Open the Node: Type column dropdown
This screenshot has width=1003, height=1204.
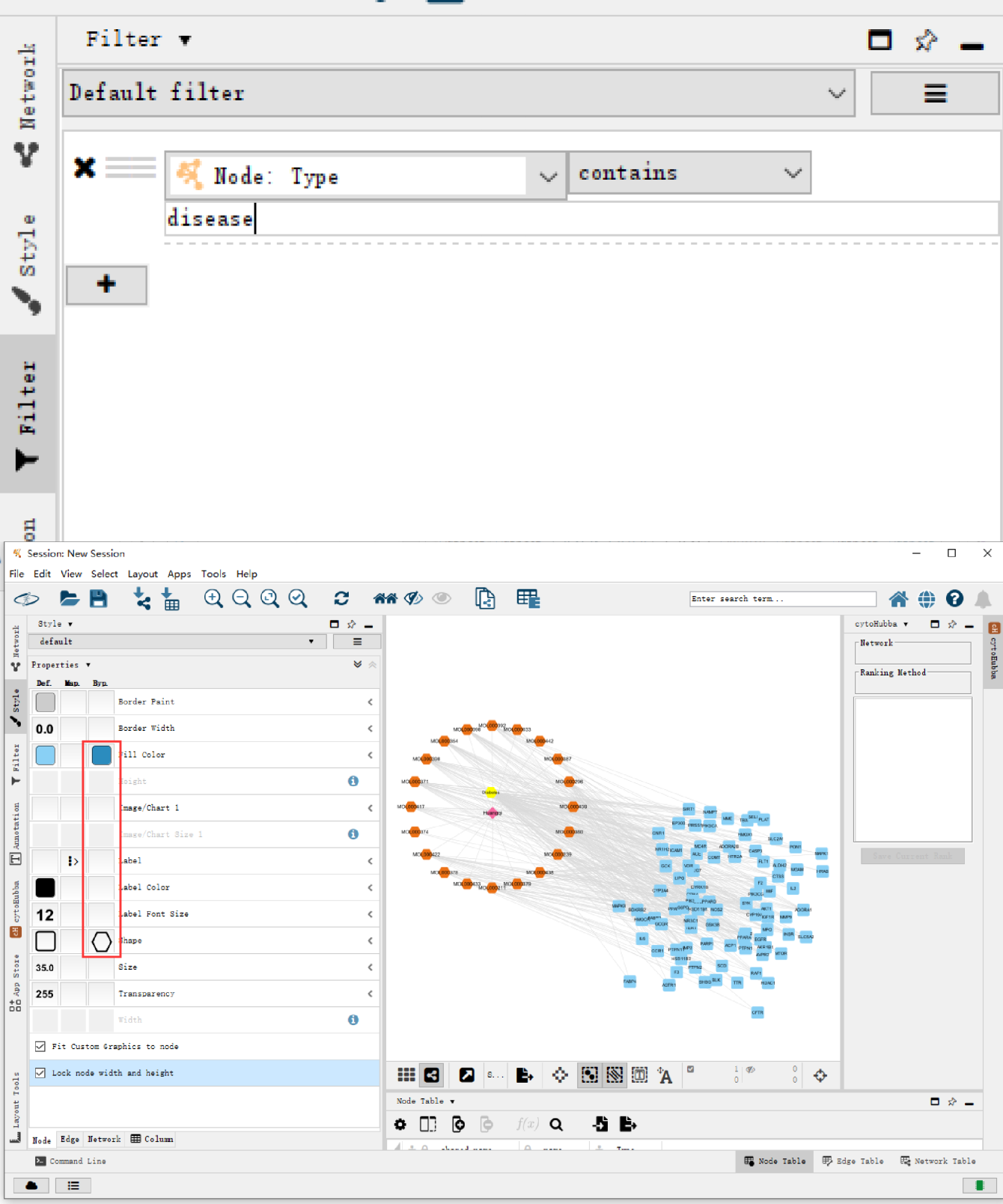point(367,176)
